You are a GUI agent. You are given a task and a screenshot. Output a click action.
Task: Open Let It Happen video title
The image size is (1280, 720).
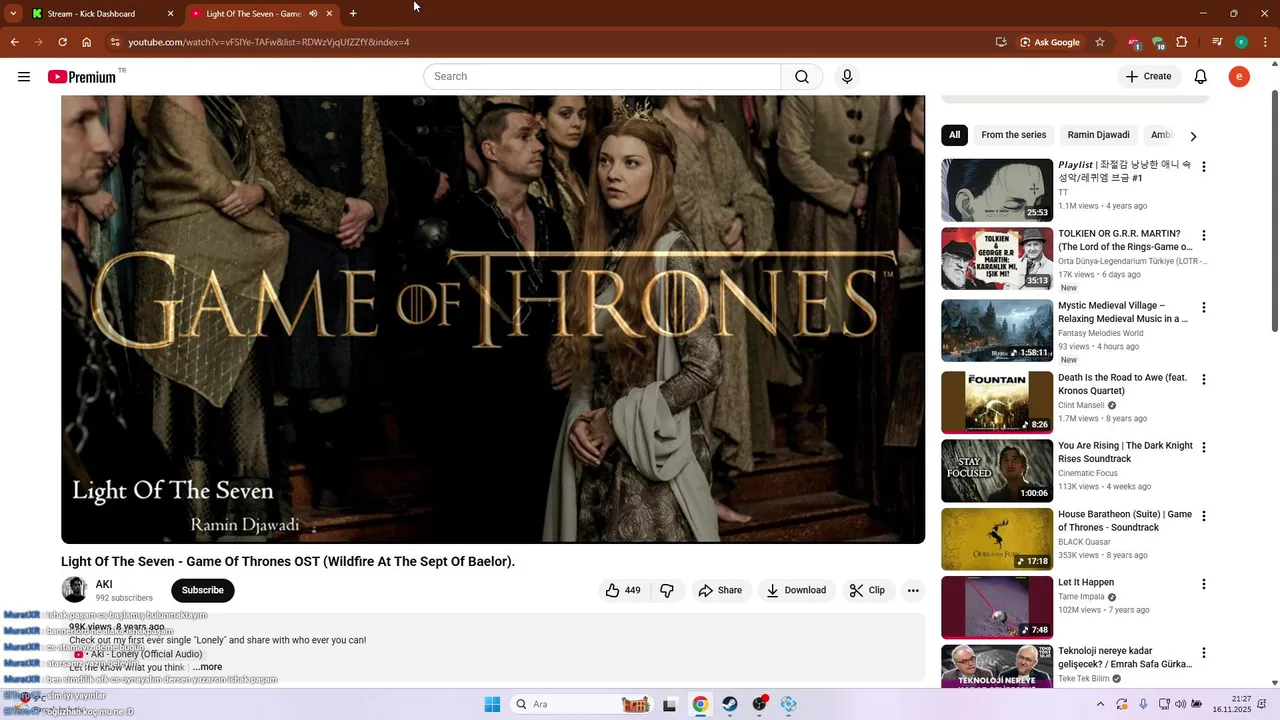click(1086, 582)
